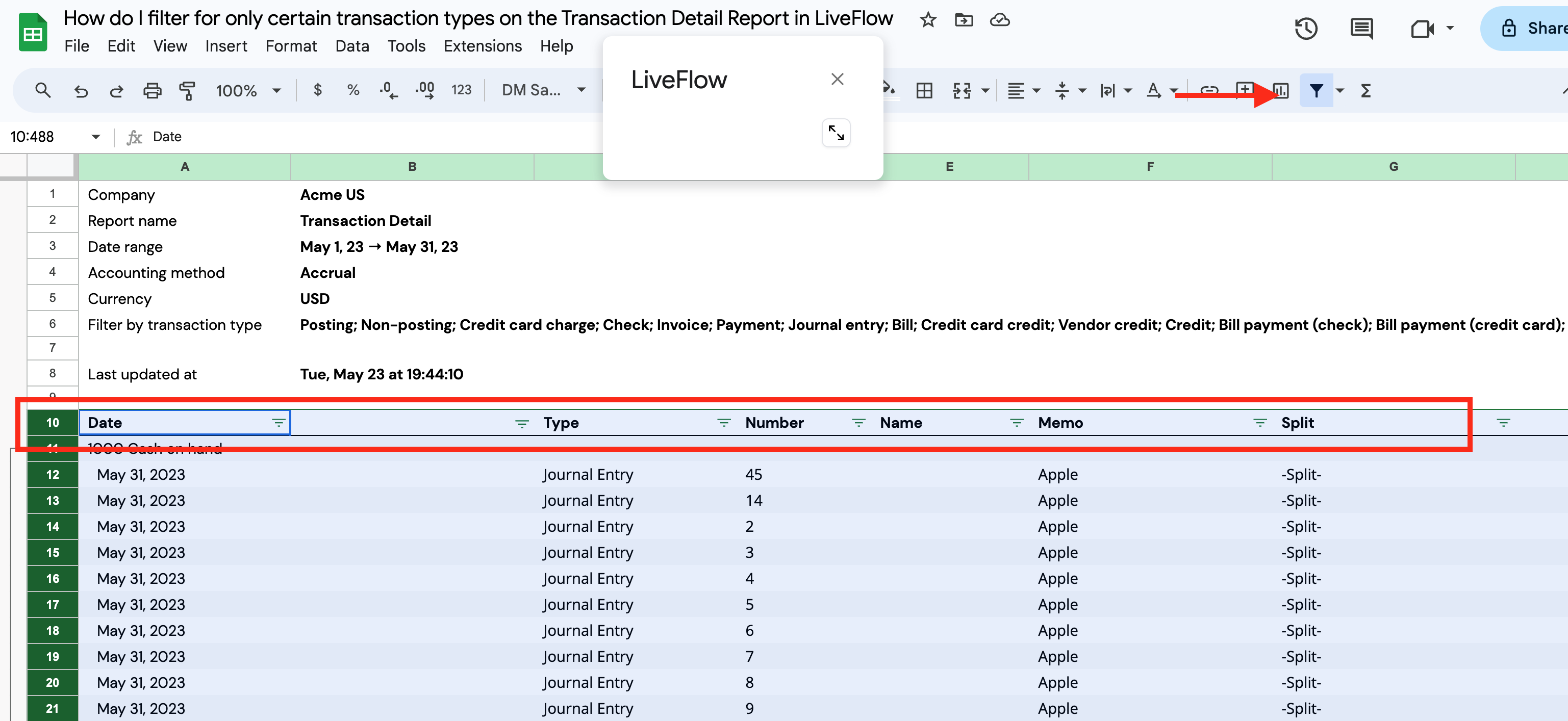The width and height of the screenshot is (1568, 721).
Task: Open the Extensions menu
Action: 483,46
